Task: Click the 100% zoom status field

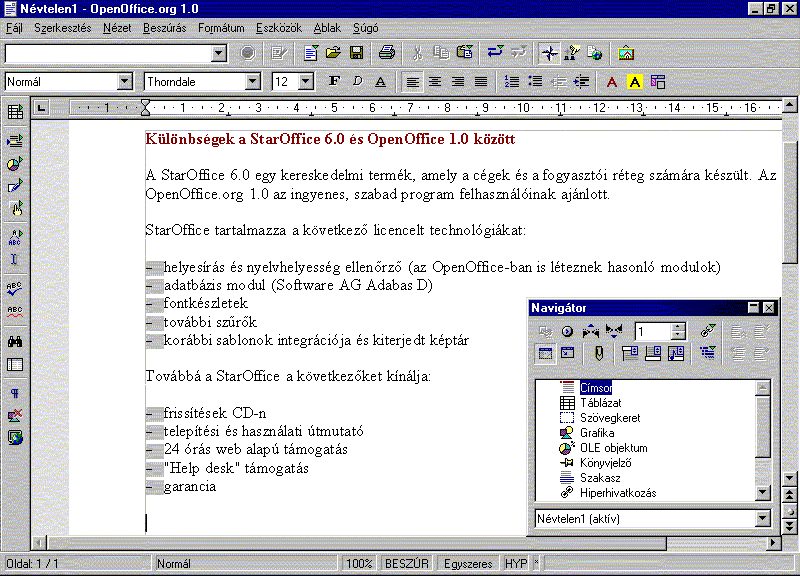Action: (x=359, y=564)
